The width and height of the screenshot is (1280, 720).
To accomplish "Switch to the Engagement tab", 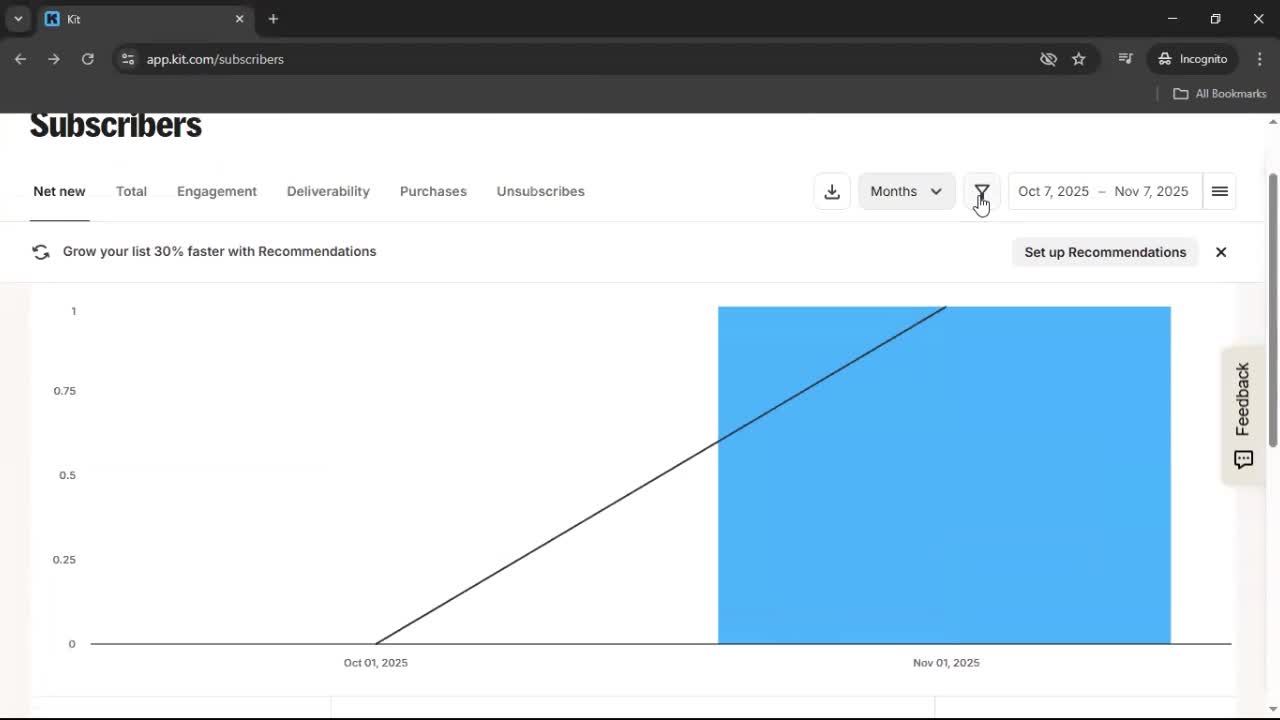I will click(x=216, y=191).
